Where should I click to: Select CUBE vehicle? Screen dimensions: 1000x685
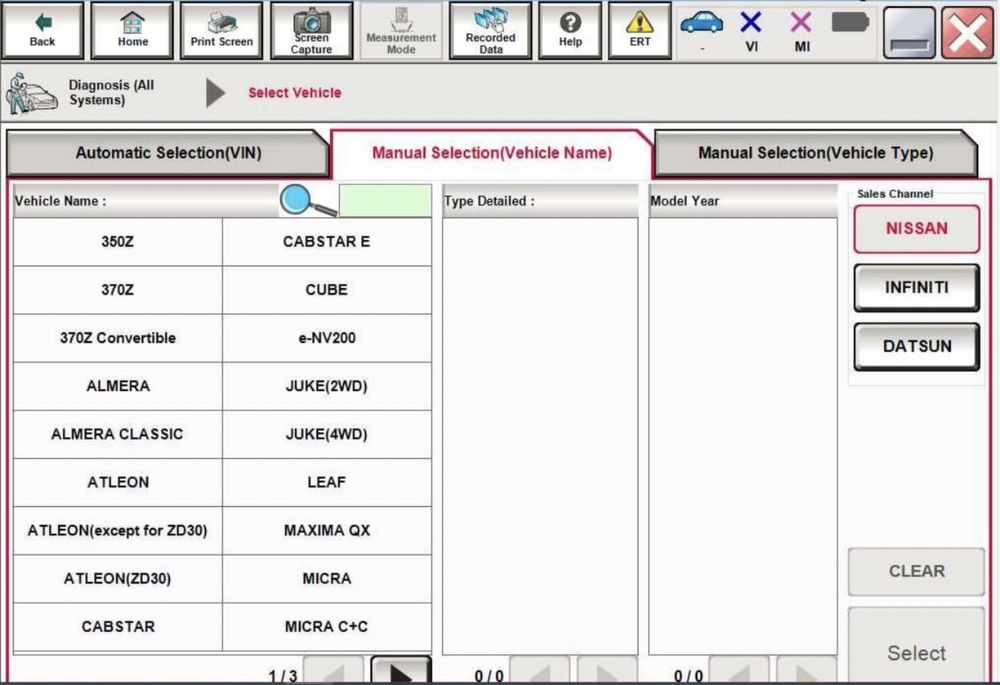point(327,290)
